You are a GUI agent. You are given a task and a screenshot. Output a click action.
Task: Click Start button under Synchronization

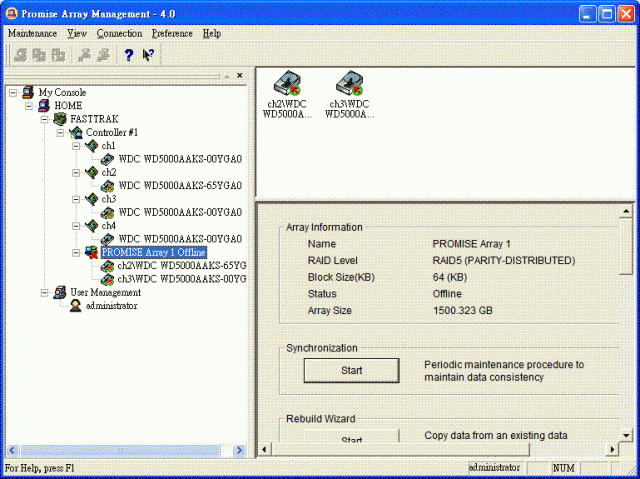(x=351, y=370)
